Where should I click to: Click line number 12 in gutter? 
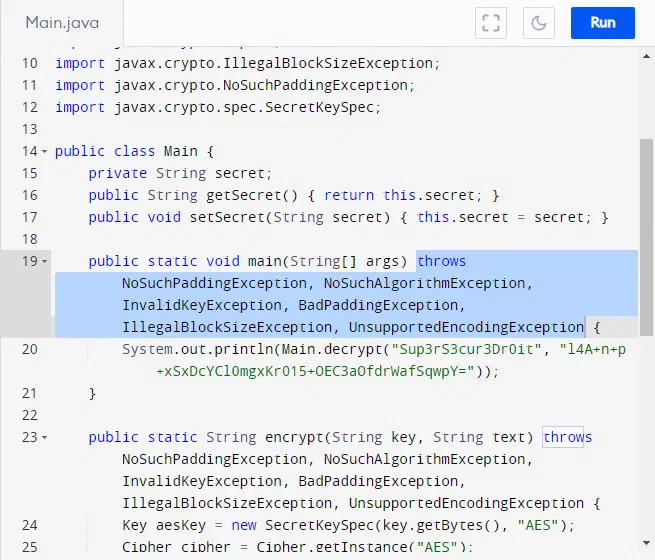(30, 108)
